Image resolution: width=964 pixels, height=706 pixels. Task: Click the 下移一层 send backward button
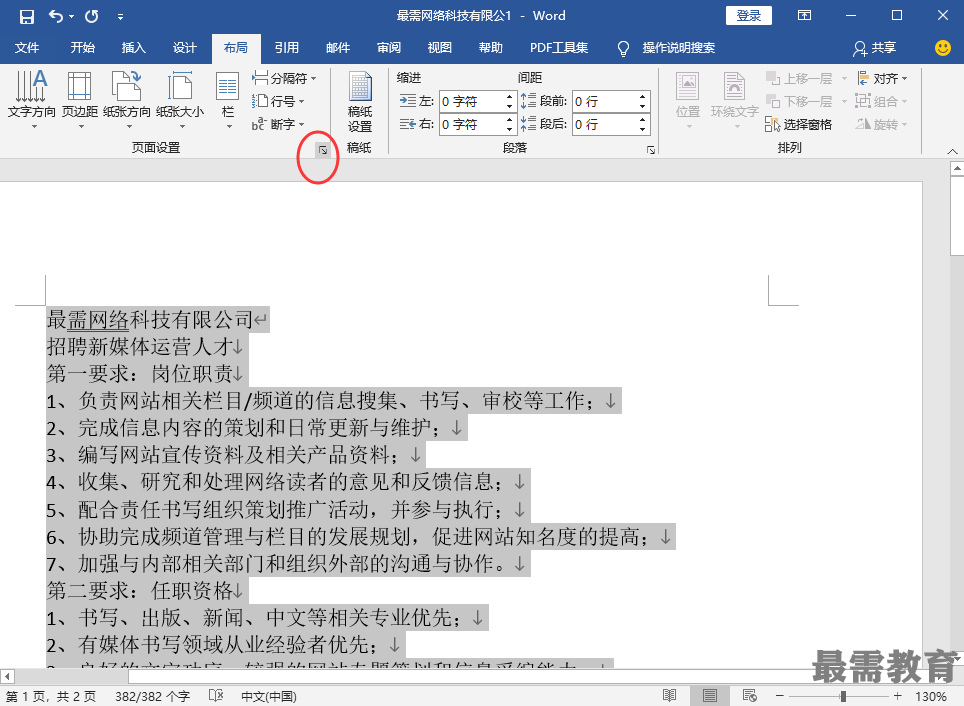(x=799, y=101)
